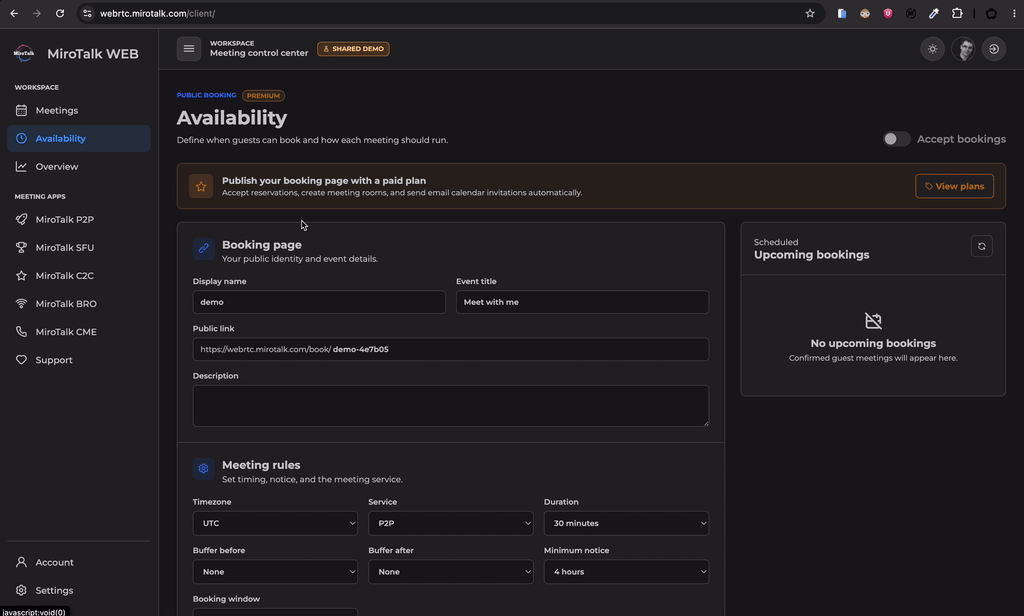Click the Description text area

click(x=451, y=406)
